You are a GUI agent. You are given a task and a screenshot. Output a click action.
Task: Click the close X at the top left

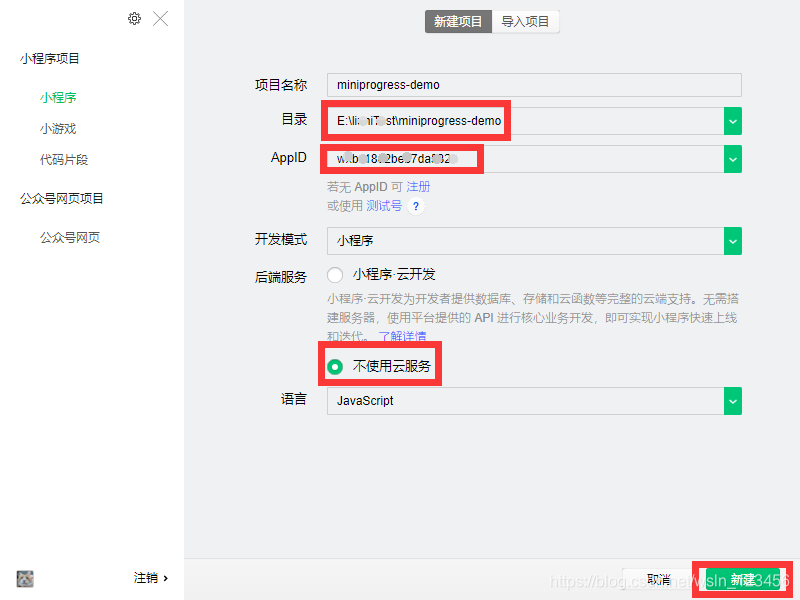click(x=161, y=18)
